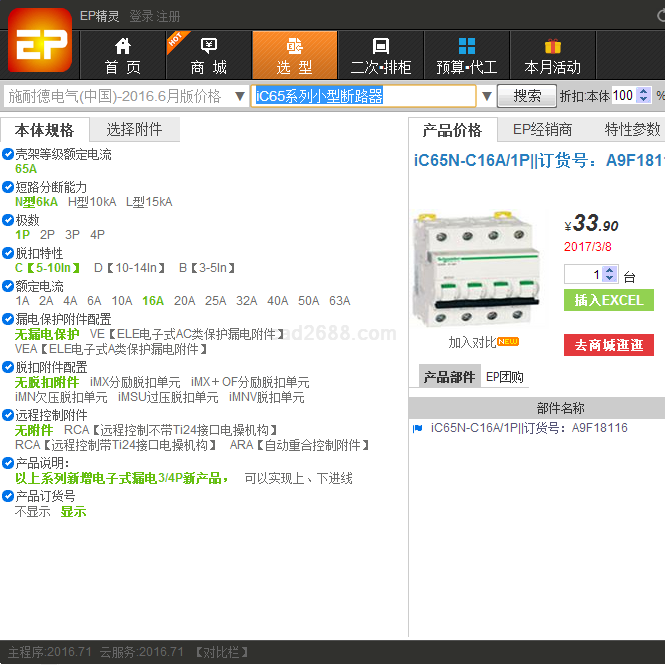Go to 首页 home icon
This screenshot has width=665, height=665.
[x=123, y=46]
